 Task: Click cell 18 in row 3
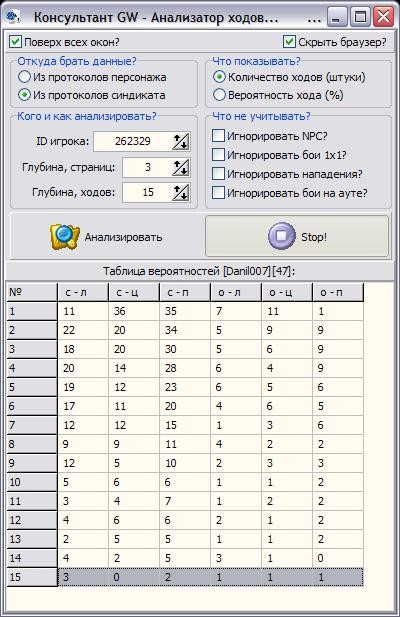click(83, 349)
